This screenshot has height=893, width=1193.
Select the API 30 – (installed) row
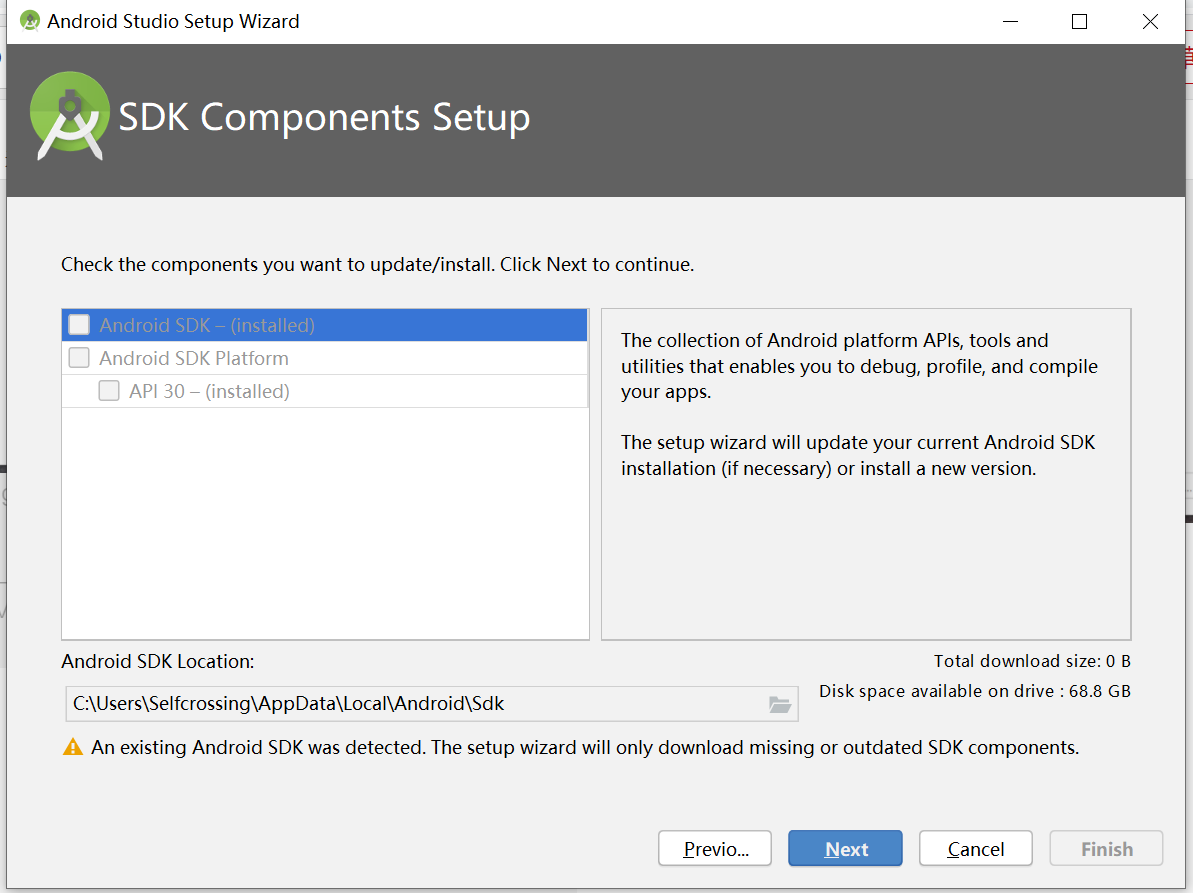[x=300, y=391]
